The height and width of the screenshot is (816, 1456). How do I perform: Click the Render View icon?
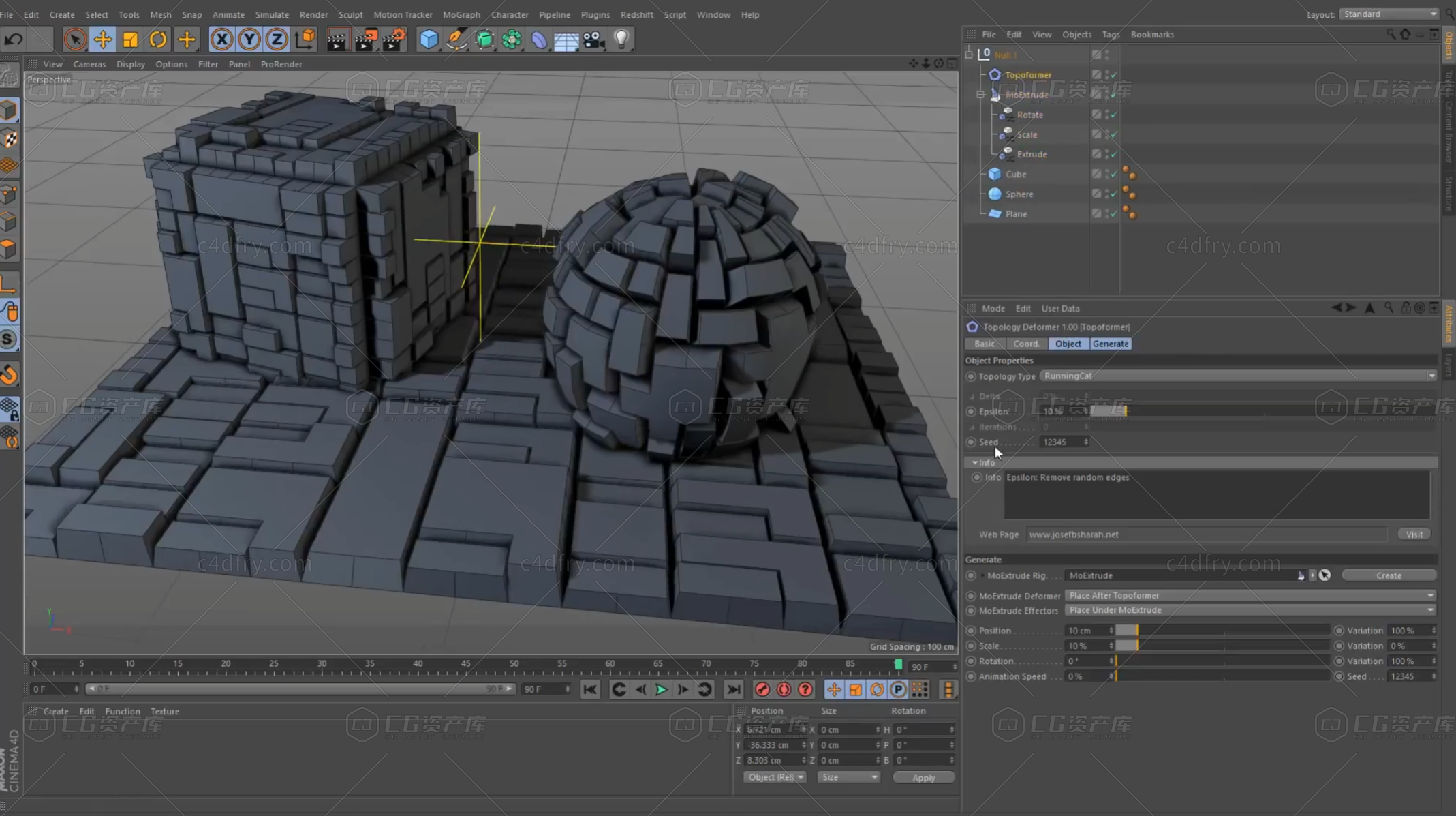(337, 40)
